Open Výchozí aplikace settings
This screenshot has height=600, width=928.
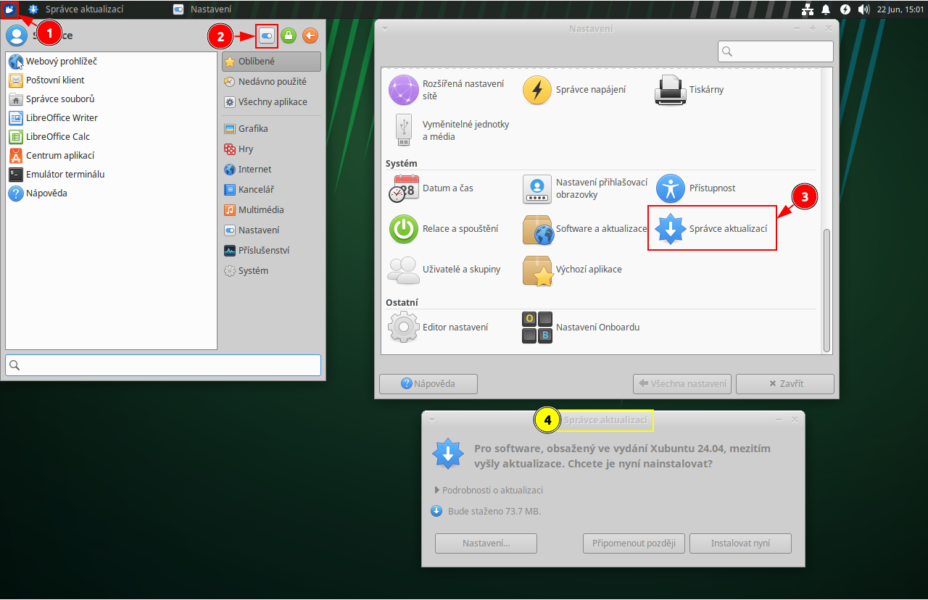(572, 269)
